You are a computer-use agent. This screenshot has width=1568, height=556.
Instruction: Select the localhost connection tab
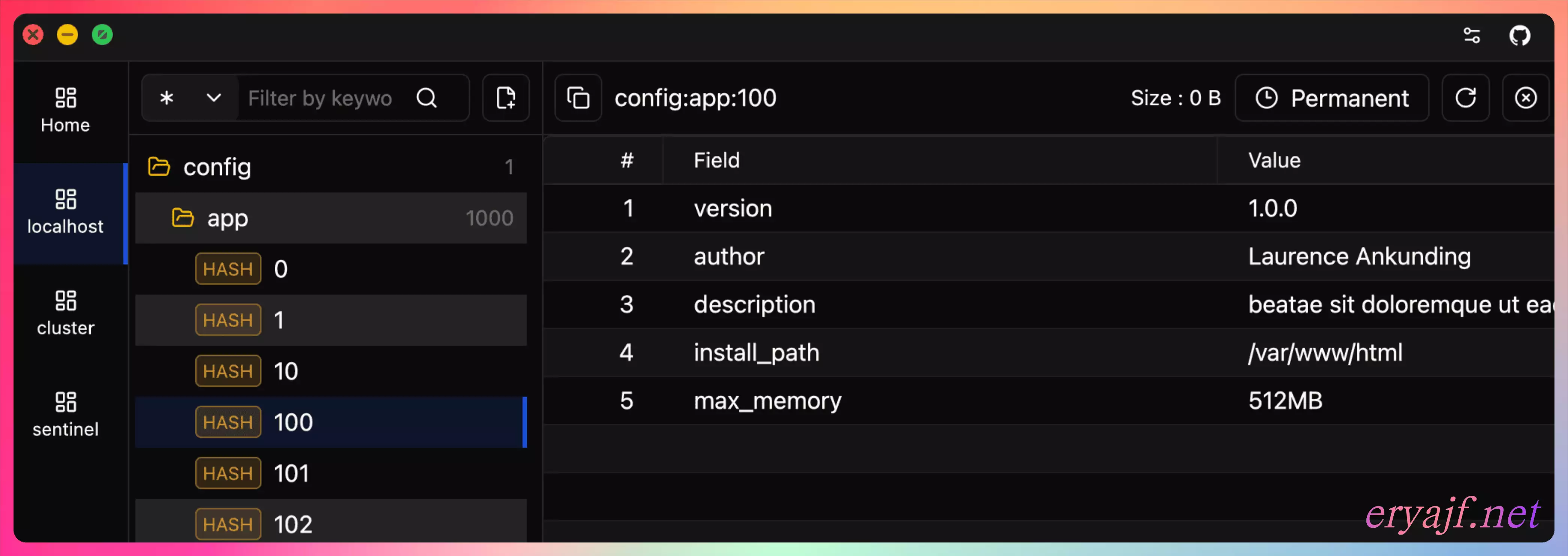pos(65,212)
